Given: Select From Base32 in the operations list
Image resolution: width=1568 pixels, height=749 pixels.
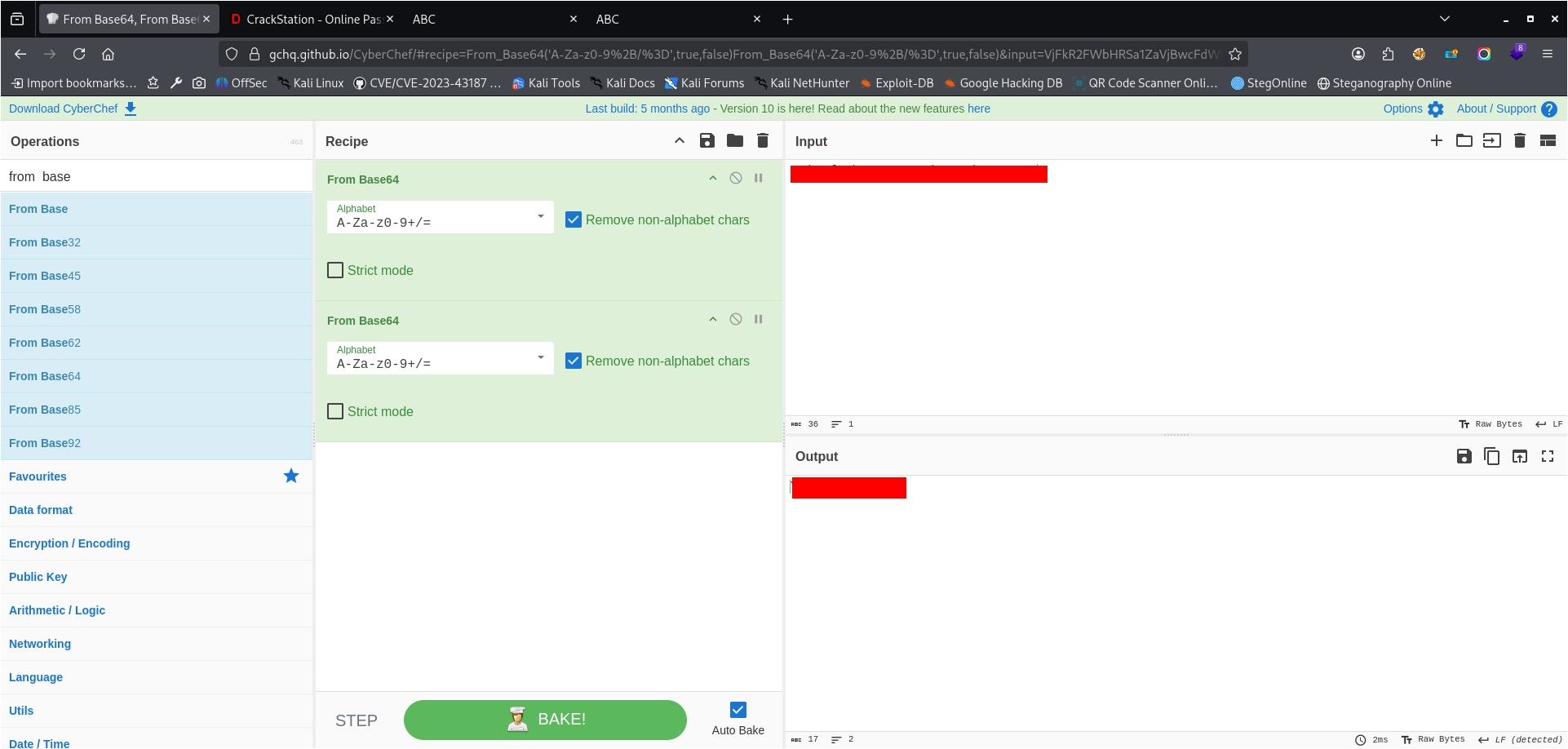Looking at the screenshot, I should [x=45, y=242].
